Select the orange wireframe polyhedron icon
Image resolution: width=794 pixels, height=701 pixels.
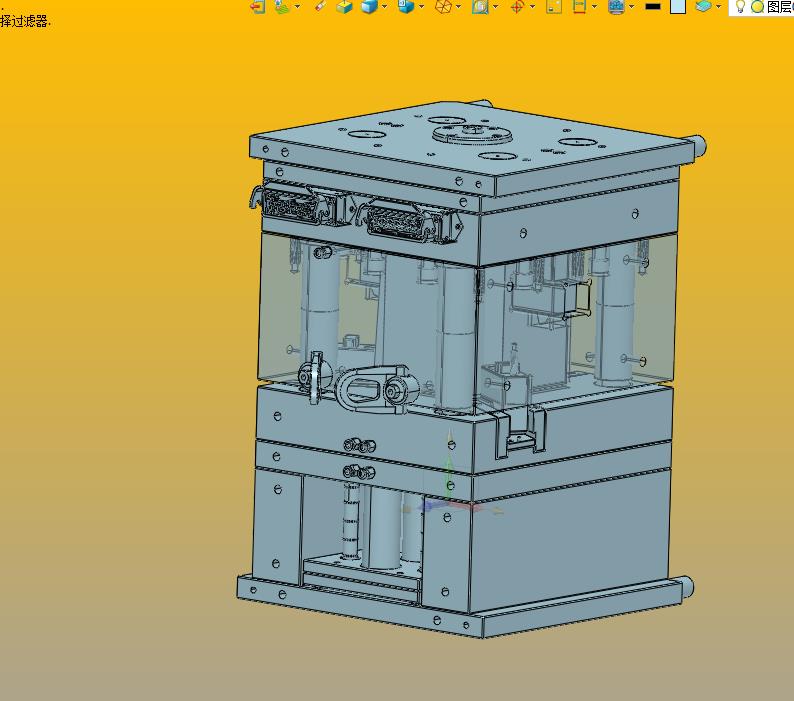coord(443,6)
